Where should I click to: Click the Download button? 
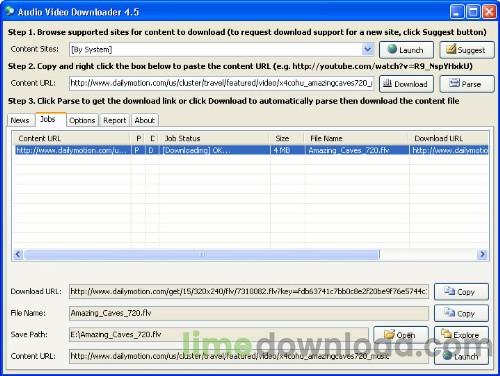pyautogui.click(x=406, y=84)
